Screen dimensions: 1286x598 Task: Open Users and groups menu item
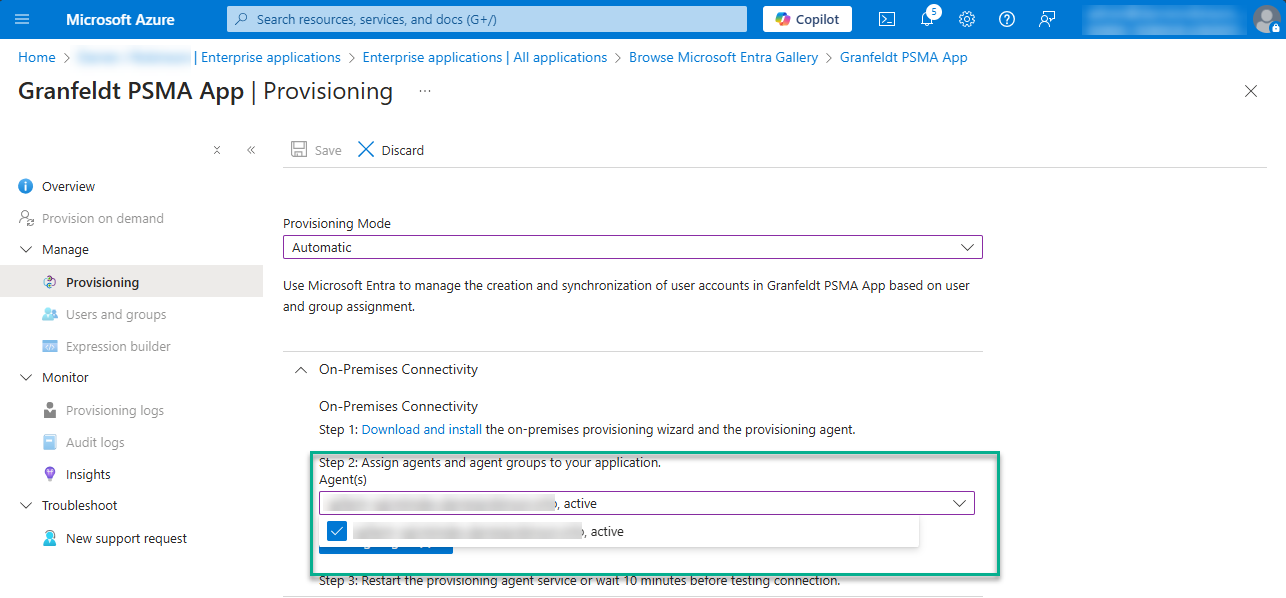coord(116,315)
